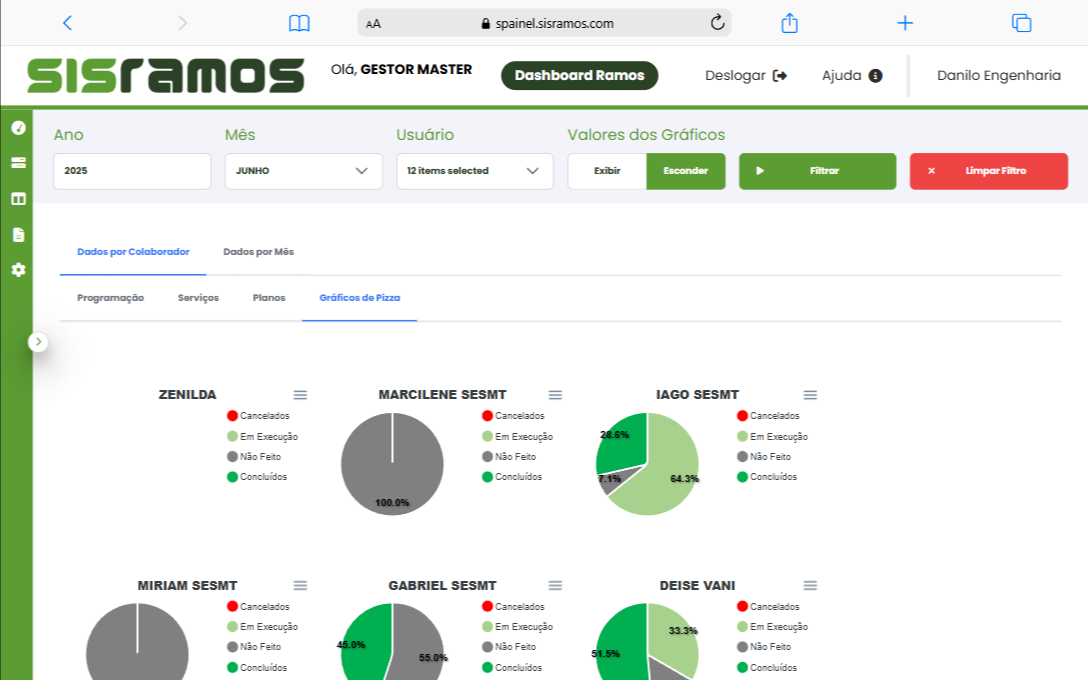1088x680 pixels.
Task: Click the red Limpar Filtro button
Action: 988,171
